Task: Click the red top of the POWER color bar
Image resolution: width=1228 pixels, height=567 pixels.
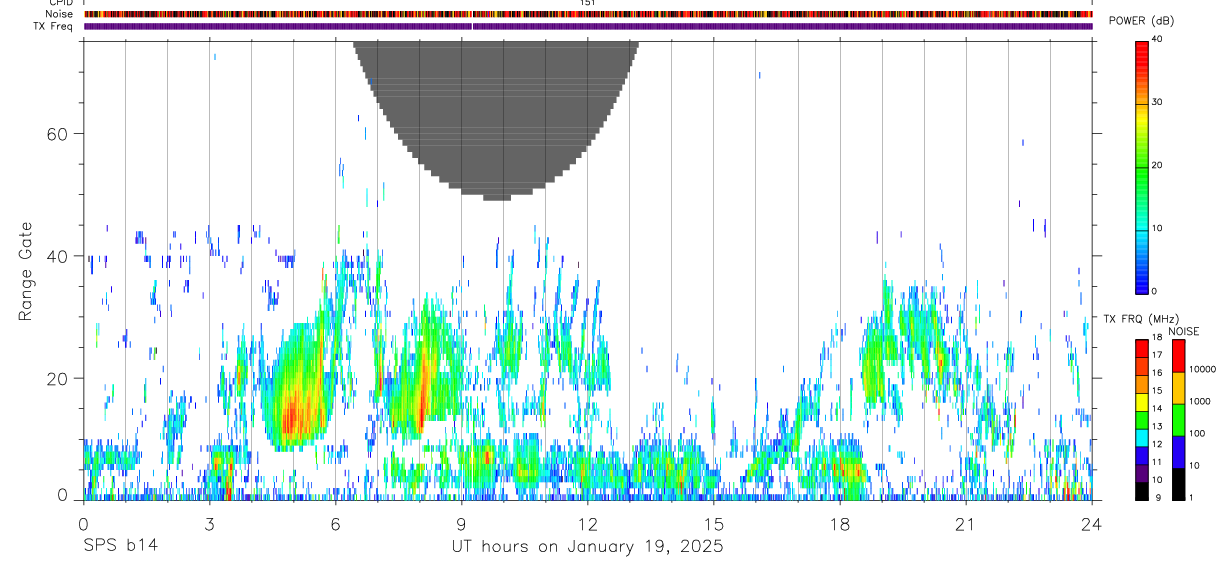Action: click(1142, 55)
